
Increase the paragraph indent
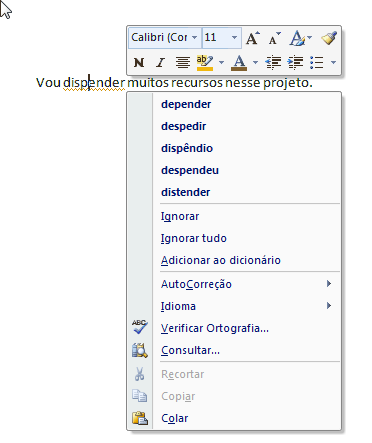pos(295,62)
